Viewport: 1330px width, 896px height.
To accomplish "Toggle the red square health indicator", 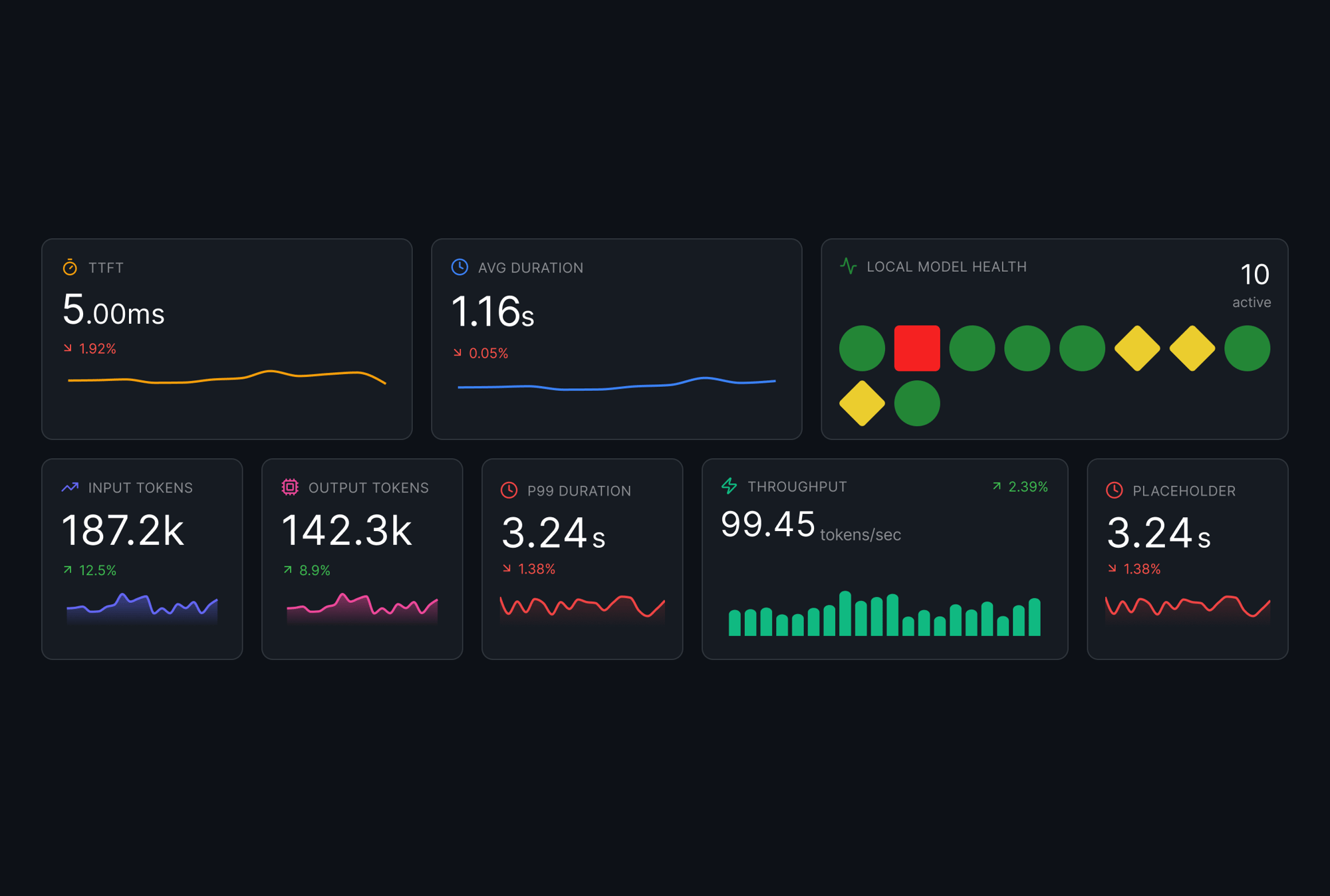I will pos(918,348).
